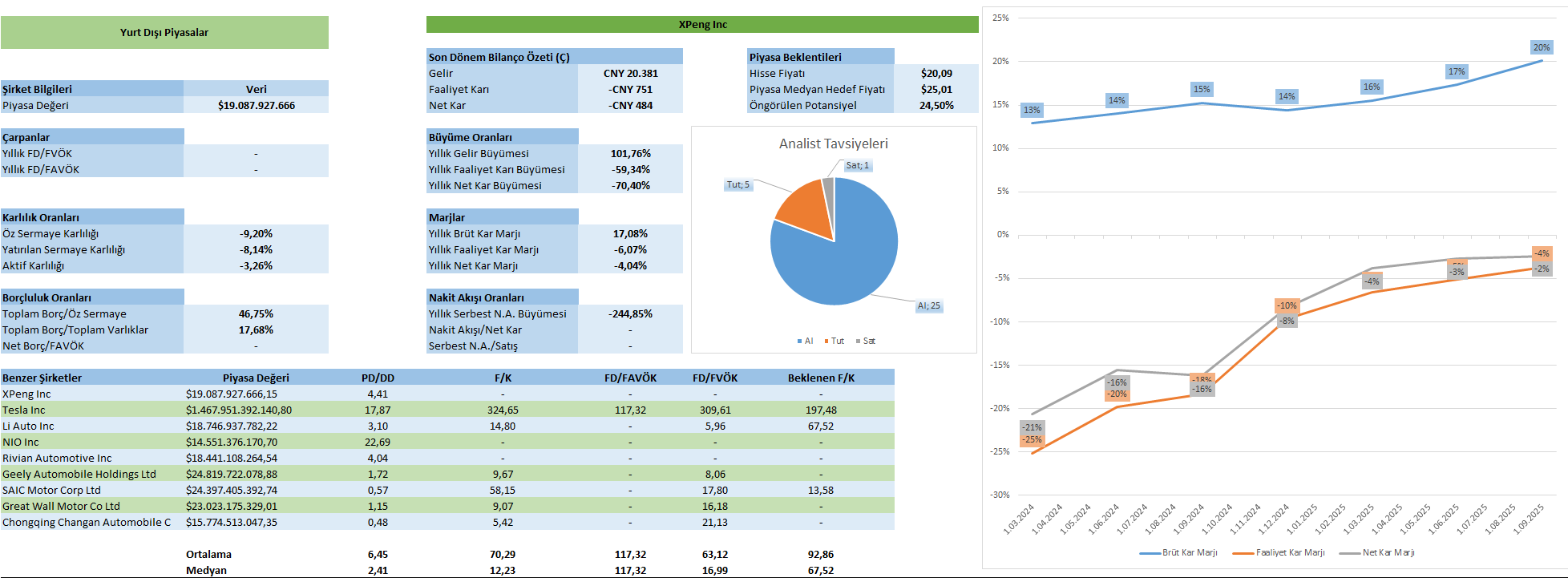Click the NIO Inc row label

[21, 442]
